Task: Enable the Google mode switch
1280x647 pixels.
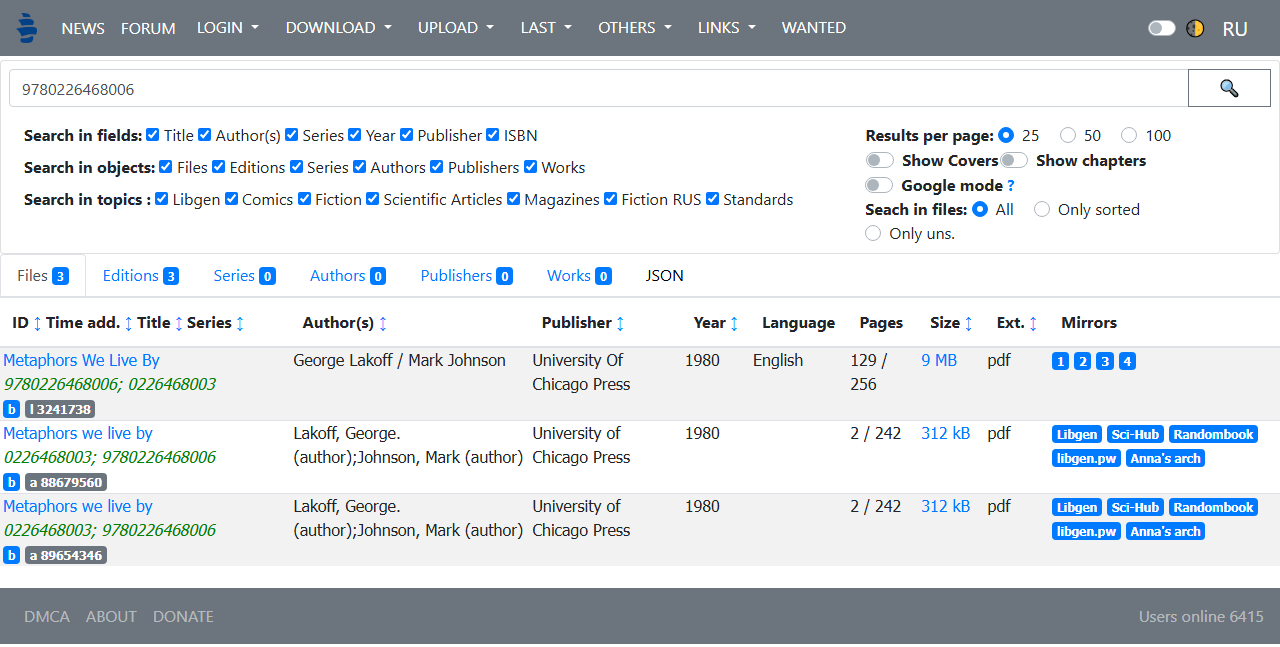Action: click(x=880, y=185)
